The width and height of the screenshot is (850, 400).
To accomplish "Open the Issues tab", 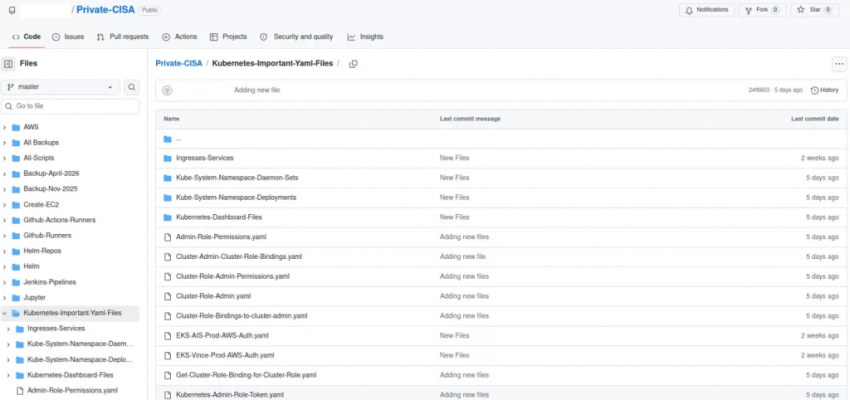I will (x=68, y=37).
